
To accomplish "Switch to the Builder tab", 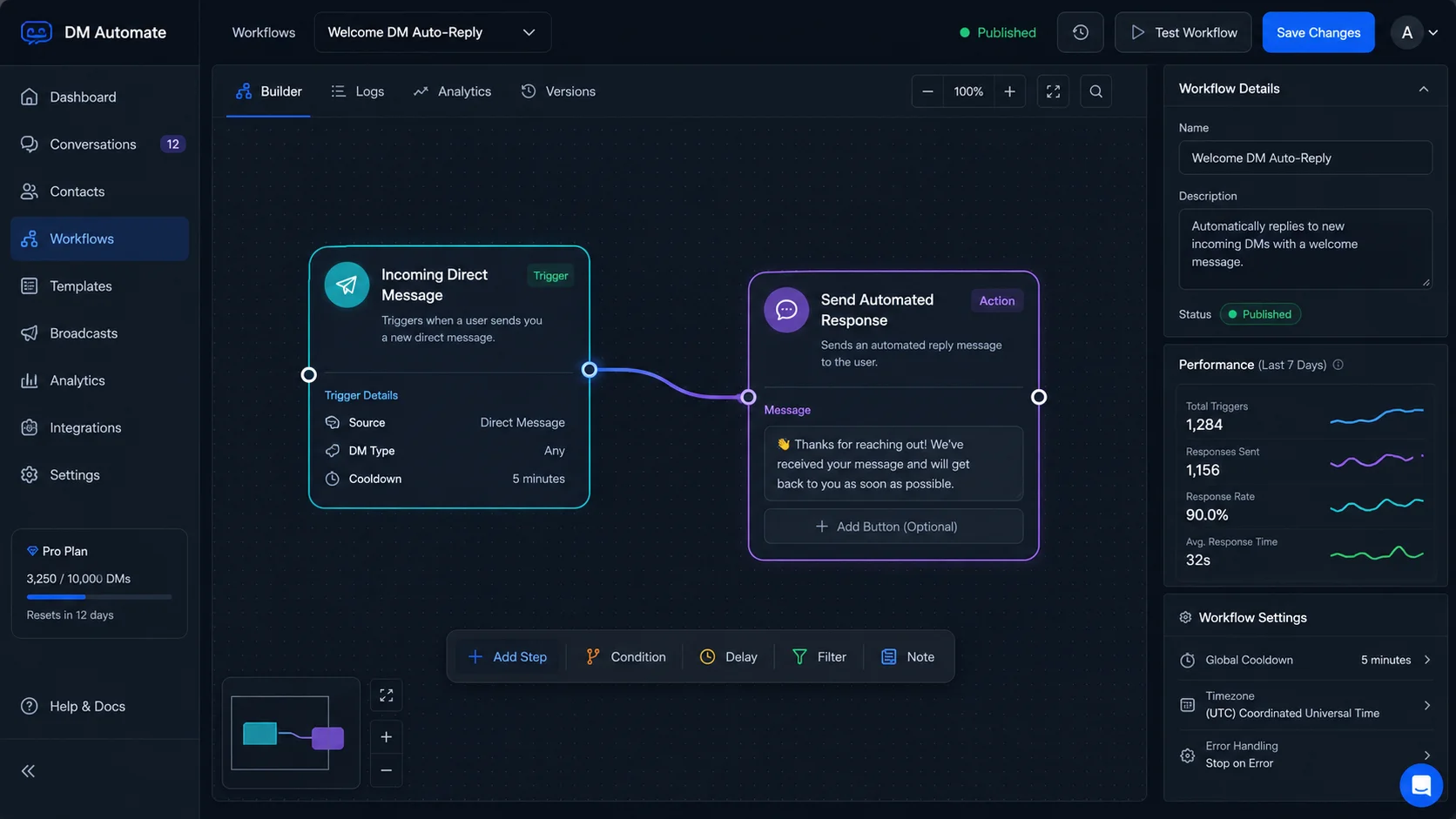I will 268,91.
